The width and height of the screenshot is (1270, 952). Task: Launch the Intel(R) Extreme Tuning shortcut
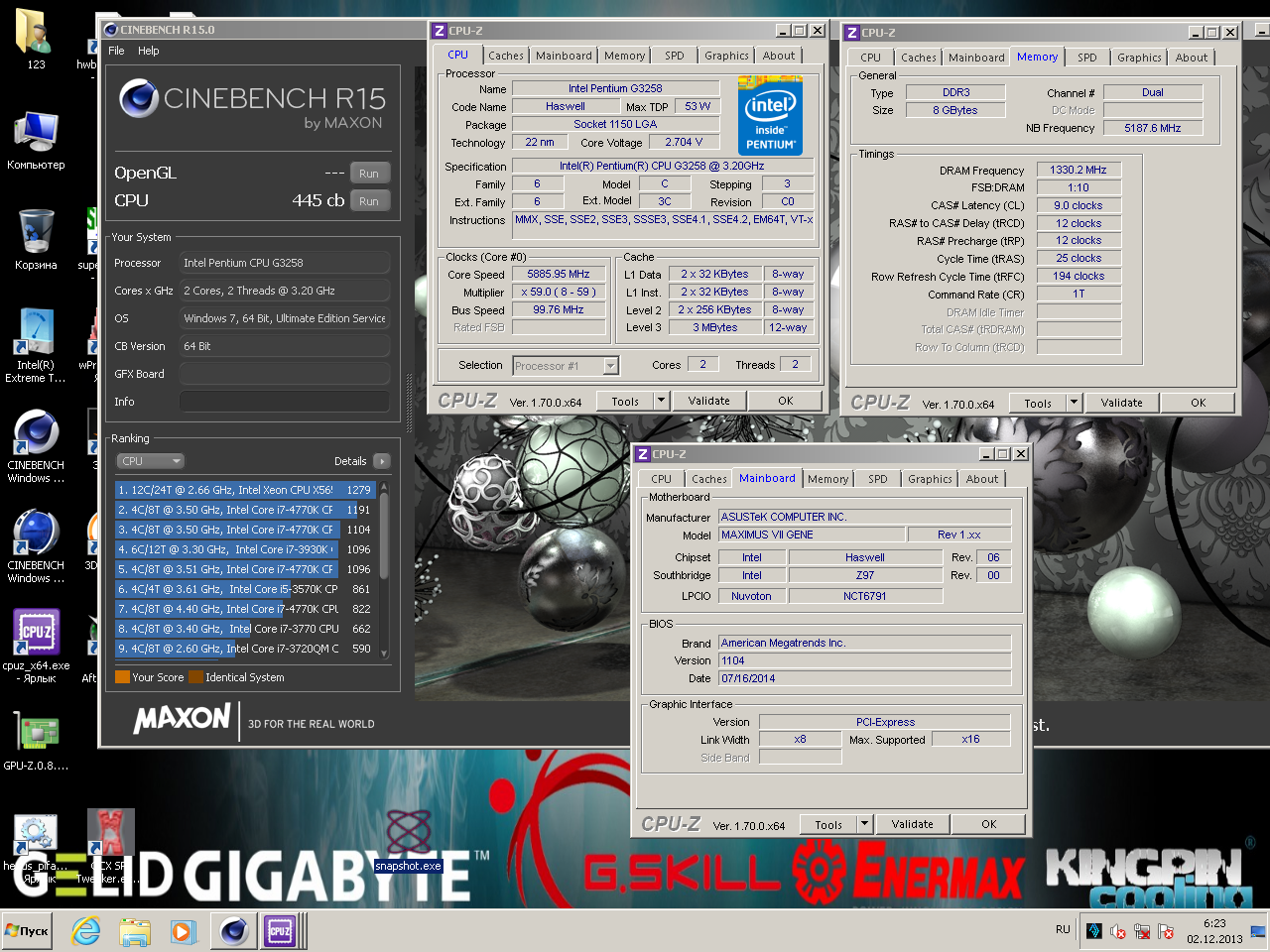36,333
